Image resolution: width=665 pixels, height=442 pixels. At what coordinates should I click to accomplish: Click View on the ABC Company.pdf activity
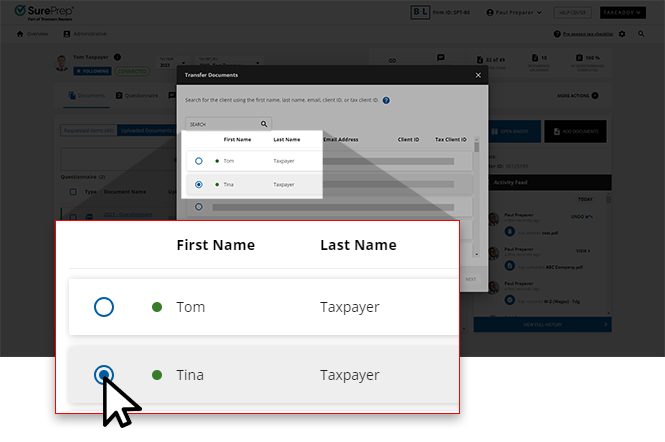[x=583, y=251]
